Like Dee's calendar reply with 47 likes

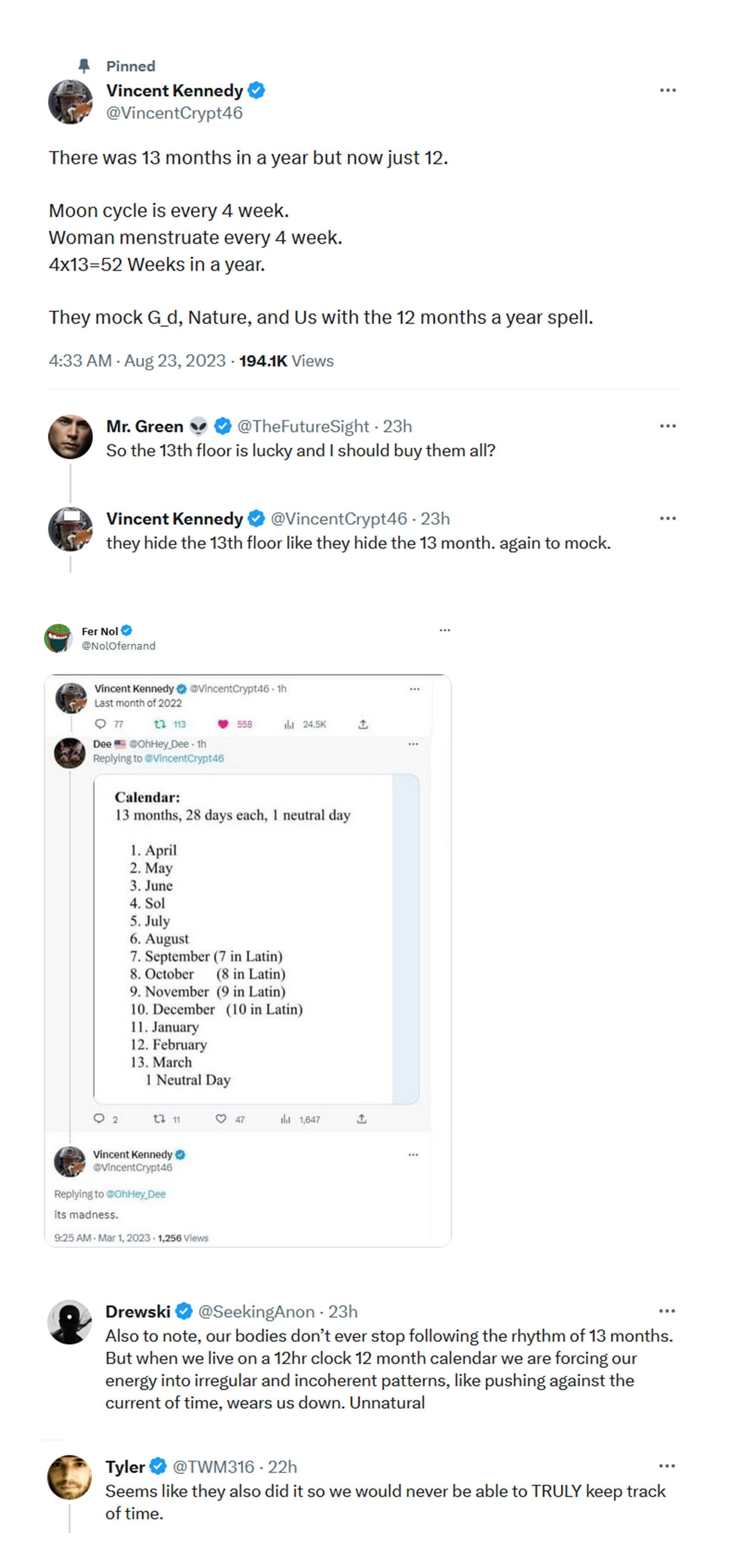click(221, 1119)
